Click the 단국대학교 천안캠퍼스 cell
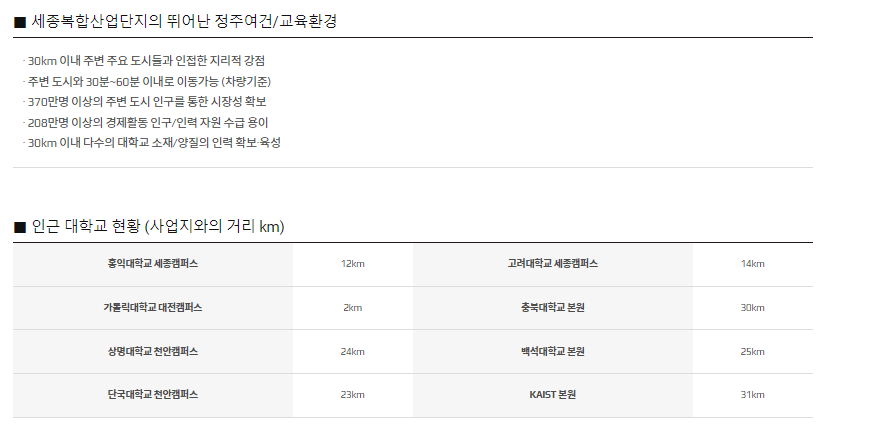 (153, 395)
